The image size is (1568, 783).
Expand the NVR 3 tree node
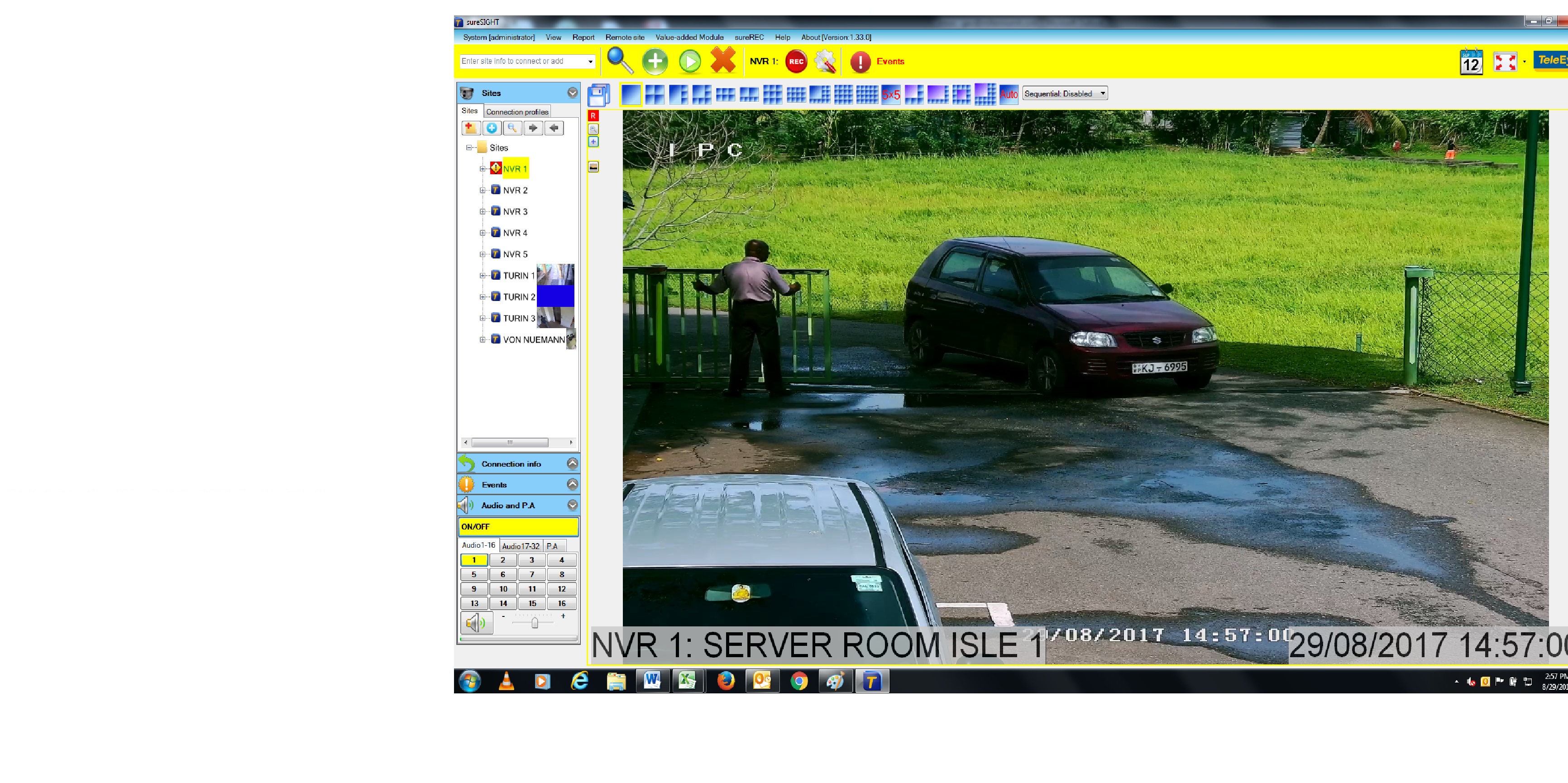click(482, 212)
